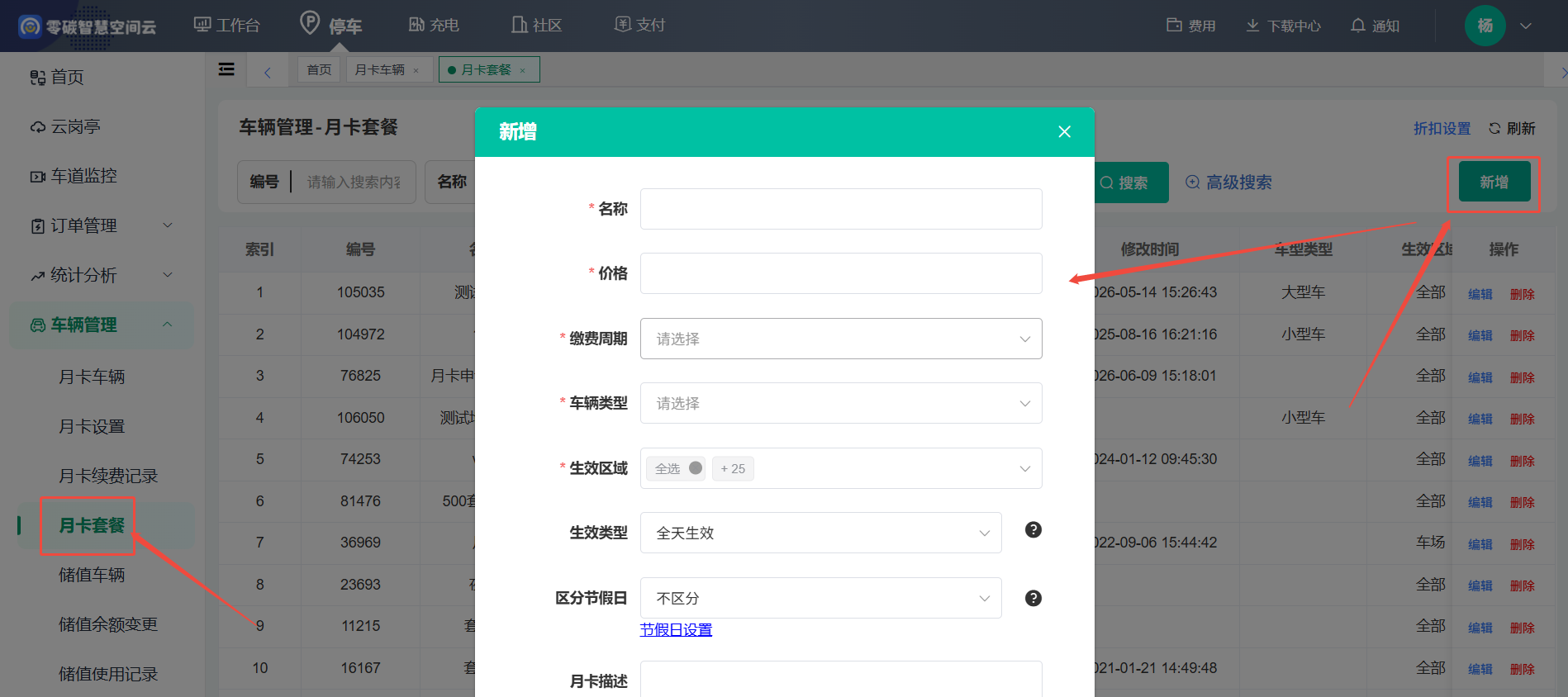Open the 通知 bell
The height and width of the screenshot is (697, 1568).
(1375, 26)
